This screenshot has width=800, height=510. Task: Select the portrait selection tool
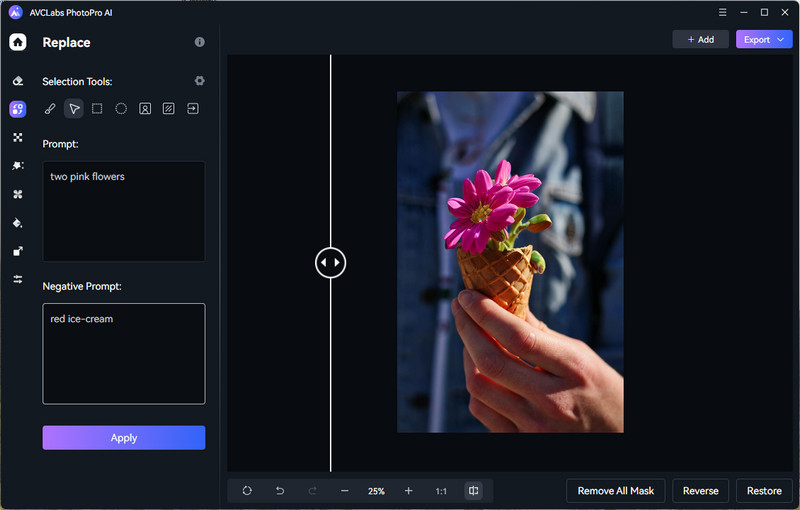[145, 108]
